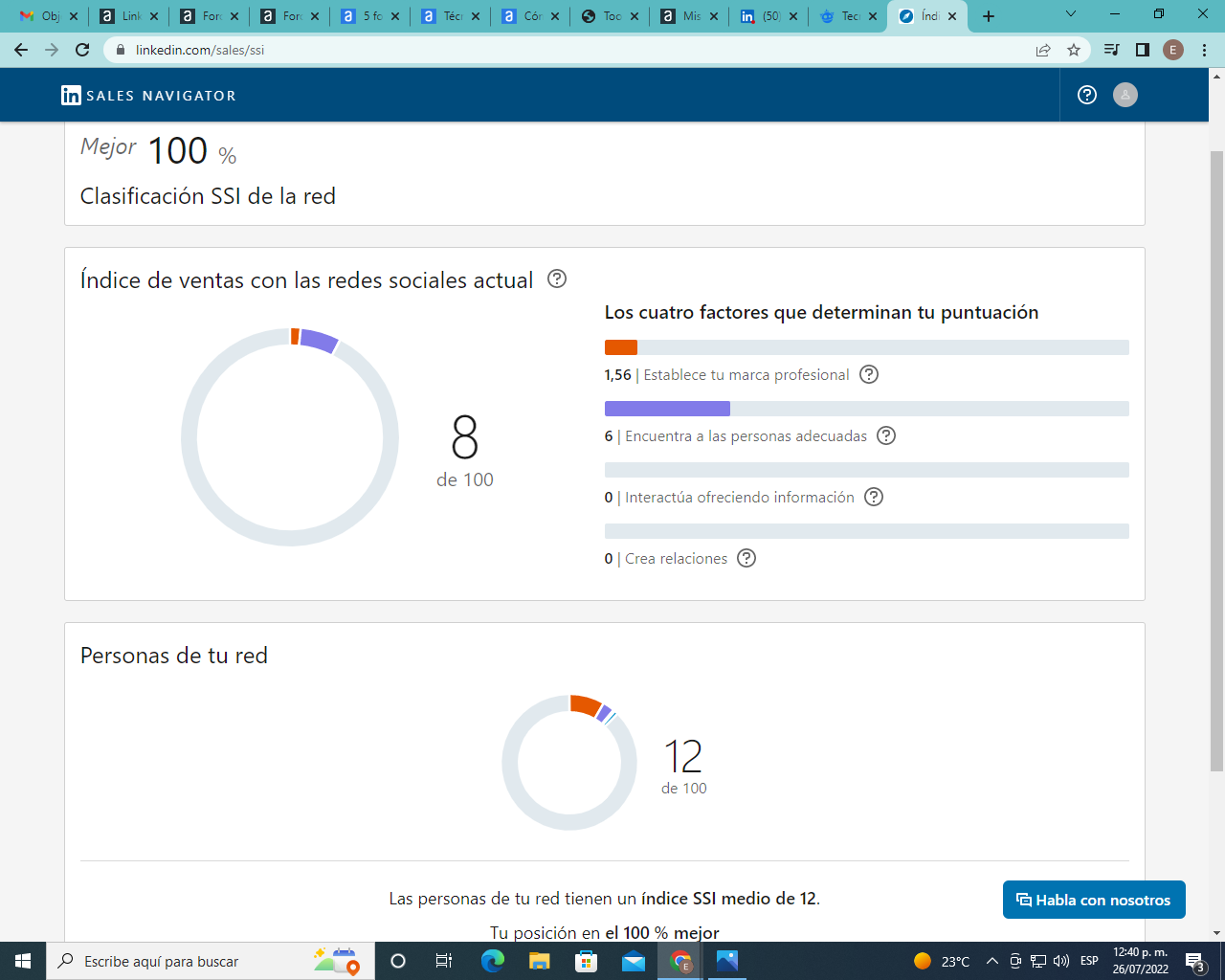The image size is (1225, 980).
Task: Share this page using address bar share icon
Action: pyautogui.click(x=1043, y=50)
